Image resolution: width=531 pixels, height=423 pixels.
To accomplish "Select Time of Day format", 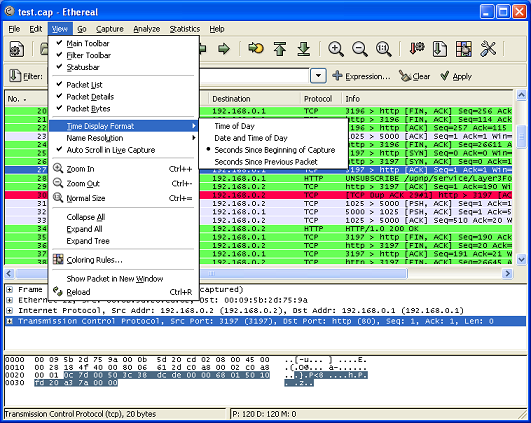I will [x=273, y=126].
